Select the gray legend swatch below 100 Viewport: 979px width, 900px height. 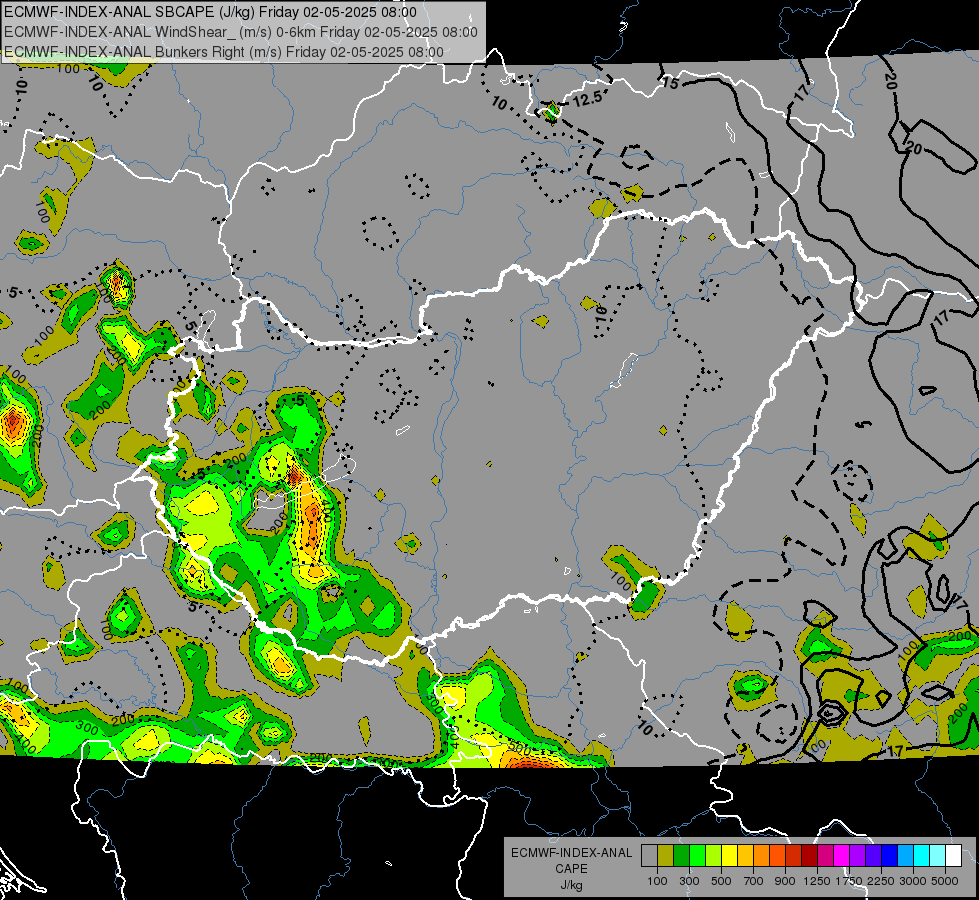coord(649,856)
